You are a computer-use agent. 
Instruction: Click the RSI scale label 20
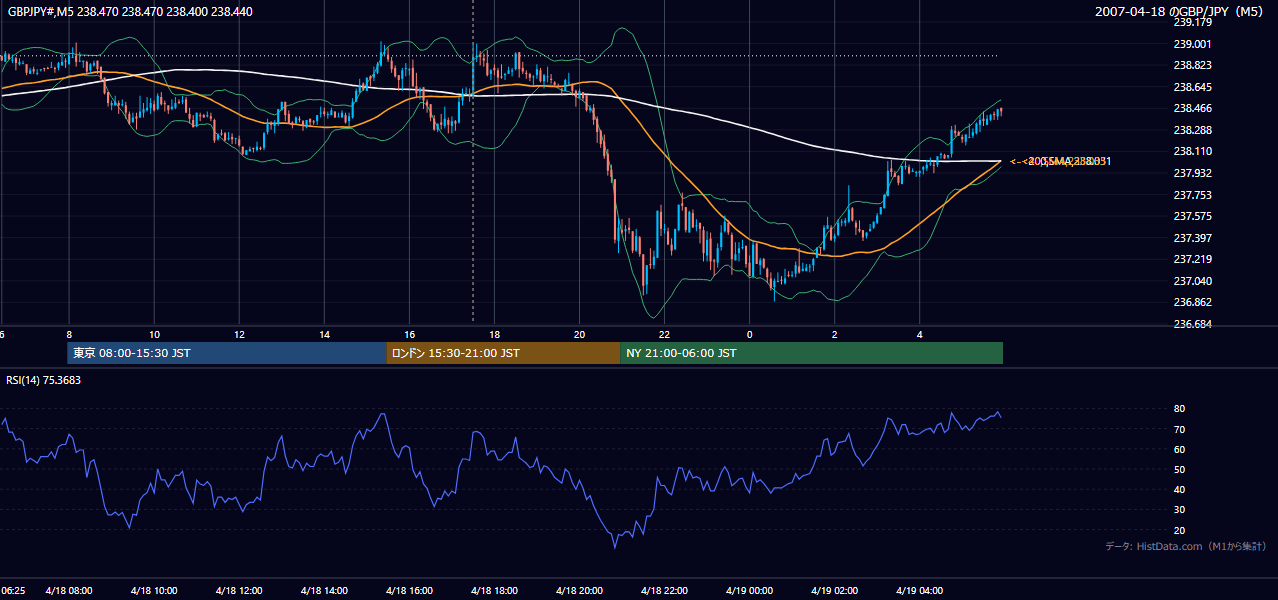coord(1179,530)
